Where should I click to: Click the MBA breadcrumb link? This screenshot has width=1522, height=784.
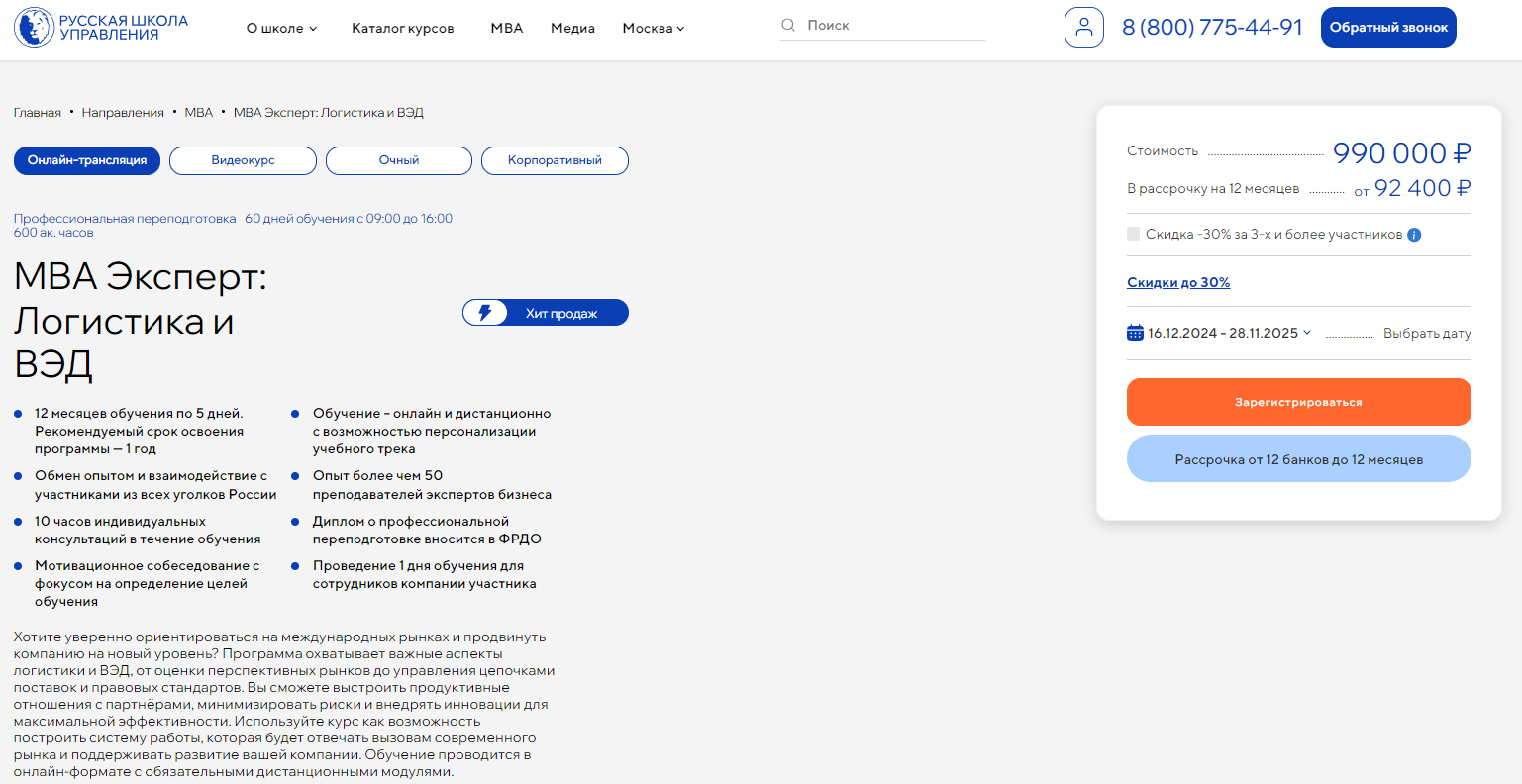tap(199, 112)
